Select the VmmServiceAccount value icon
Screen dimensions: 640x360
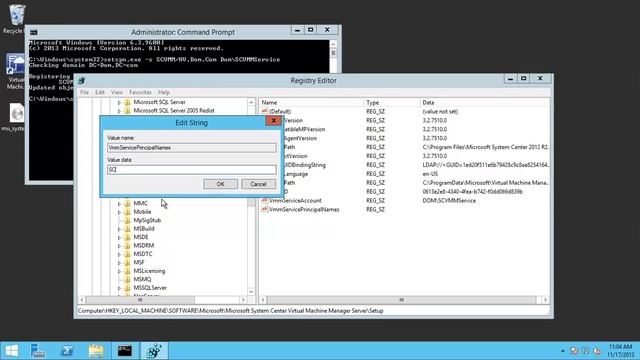click(x=264, y=200)
